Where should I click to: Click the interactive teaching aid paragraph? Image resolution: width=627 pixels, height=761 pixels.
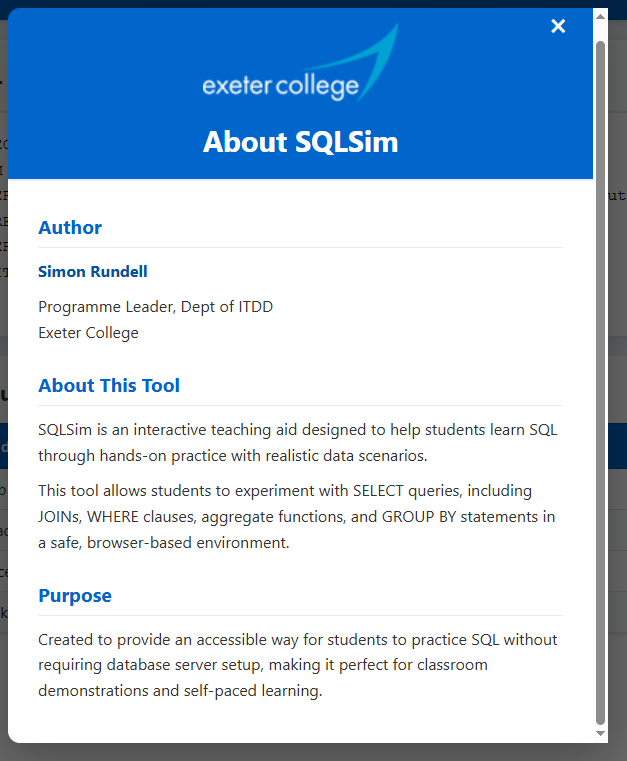(297, 442)
